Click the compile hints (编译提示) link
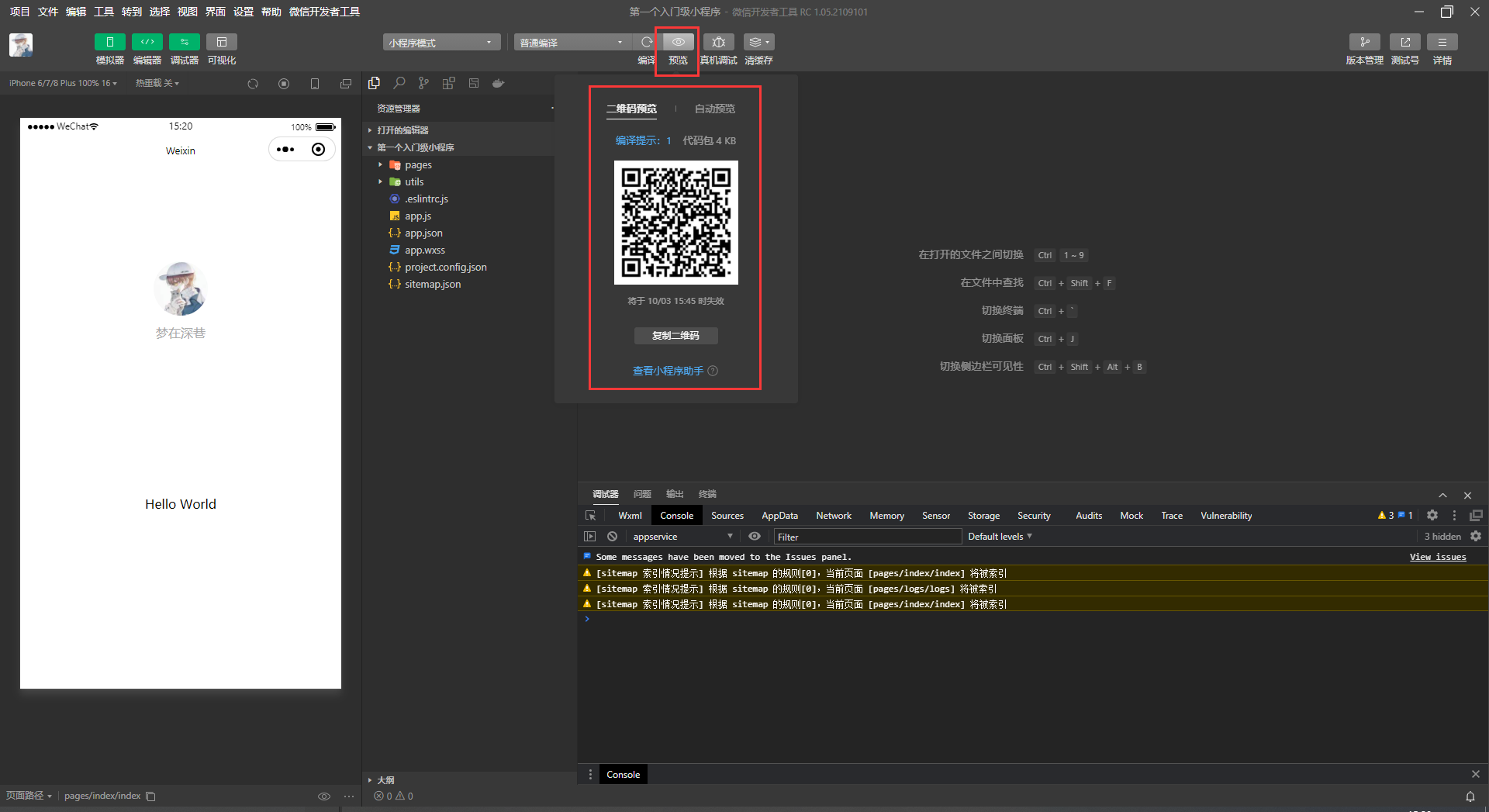 [x=643, y=140]
